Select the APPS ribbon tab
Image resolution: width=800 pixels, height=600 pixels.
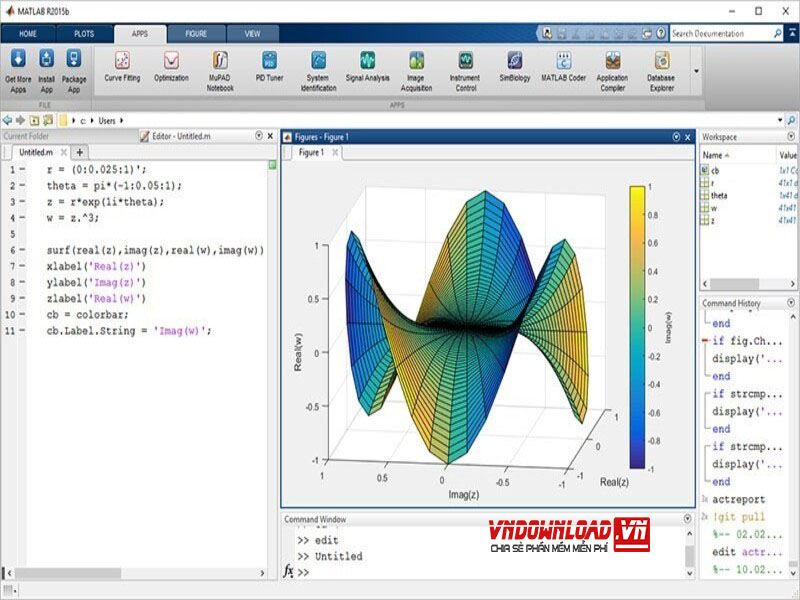(140, 34)
